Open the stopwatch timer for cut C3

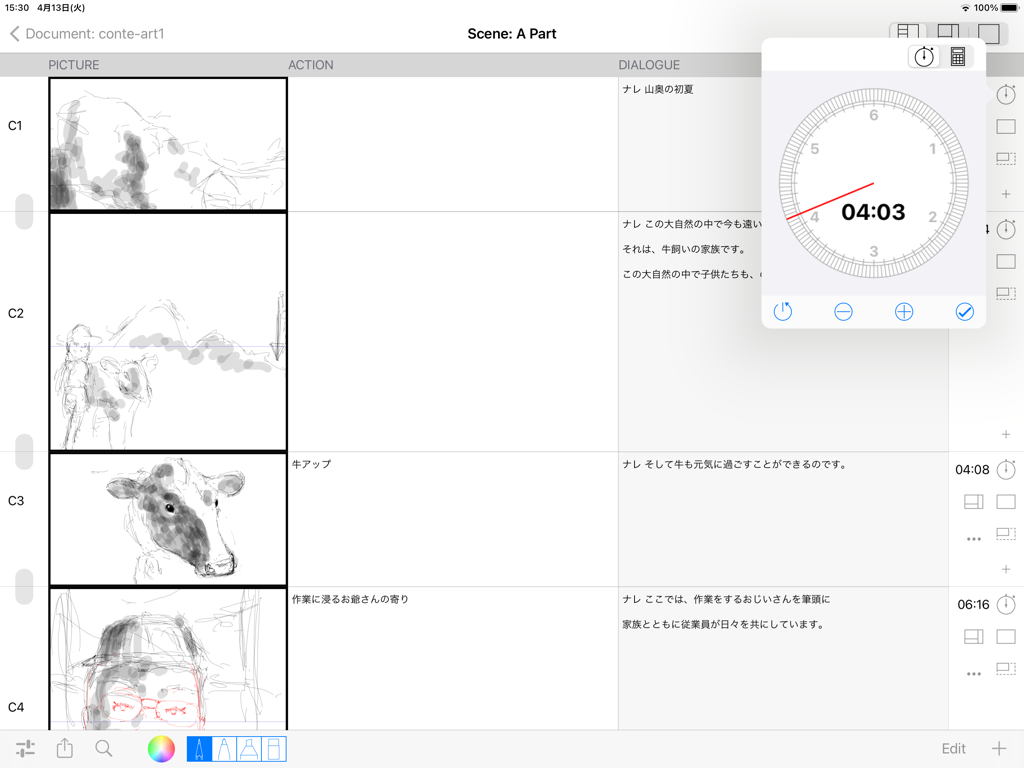coord(1006,470)
